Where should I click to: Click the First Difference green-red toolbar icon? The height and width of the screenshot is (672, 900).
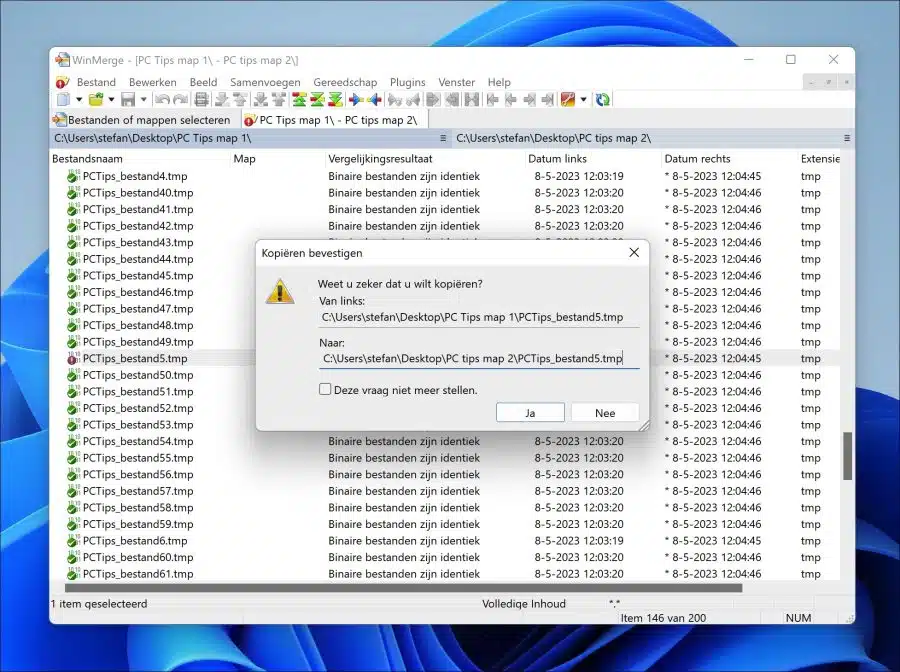pyautogui.click(x=299, y=100)
